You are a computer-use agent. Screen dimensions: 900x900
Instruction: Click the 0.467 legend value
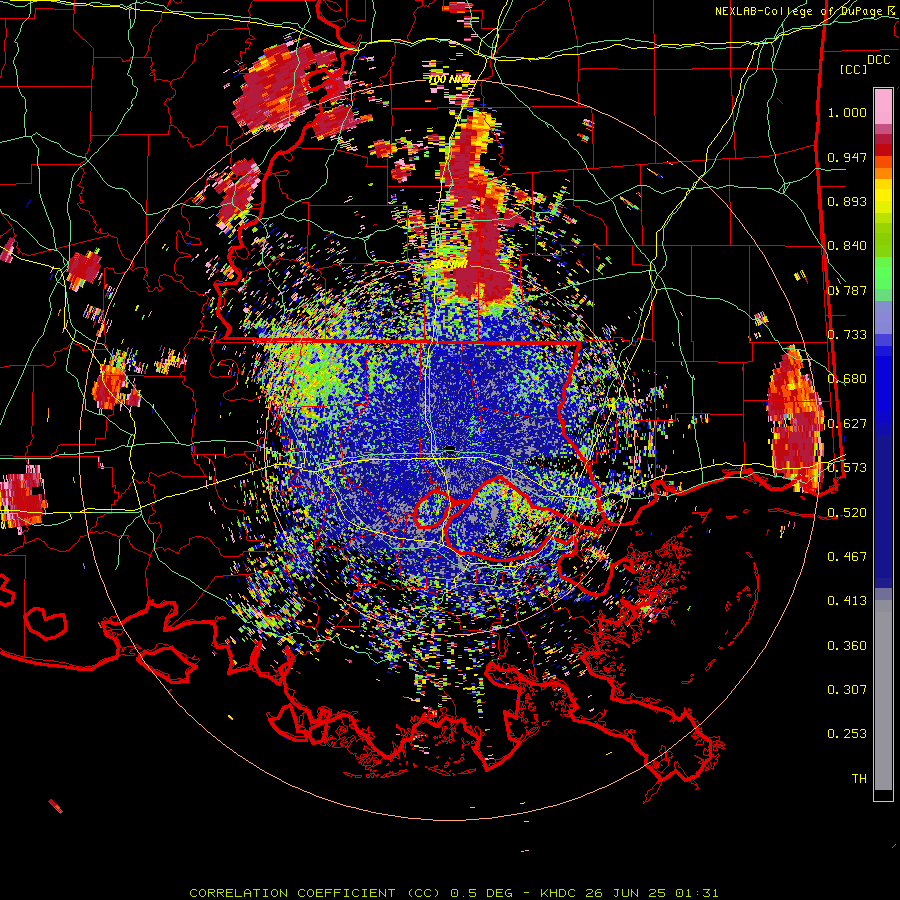847,557
